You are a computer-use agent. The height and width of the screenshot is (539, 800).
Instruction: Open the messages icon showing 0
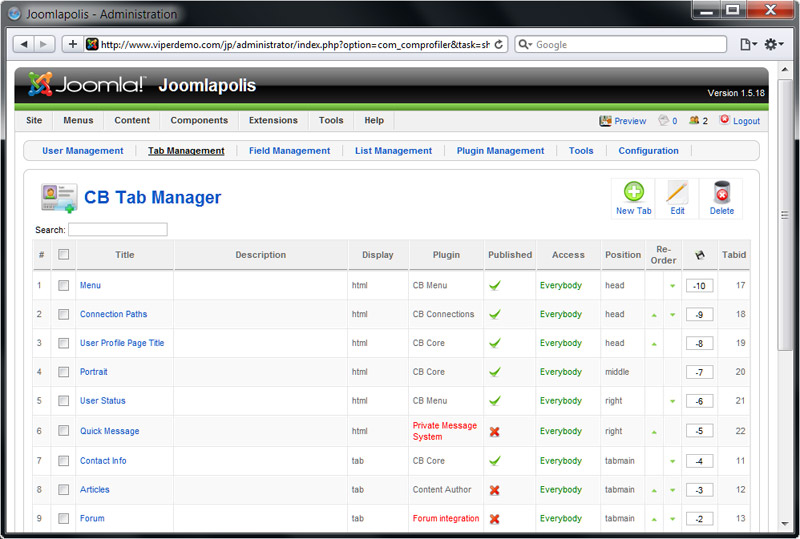pos(663,120)
